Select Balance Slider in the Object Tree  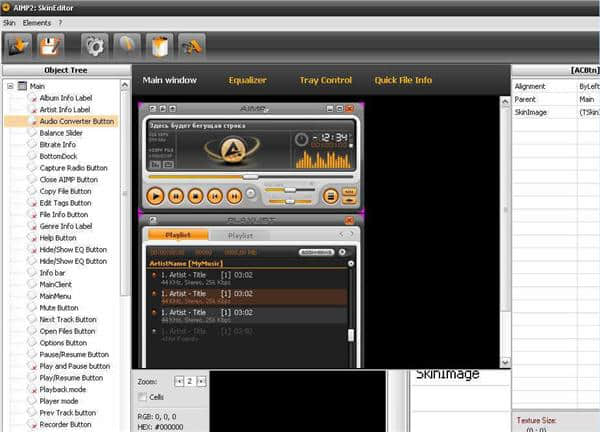[x=60, y=133]
